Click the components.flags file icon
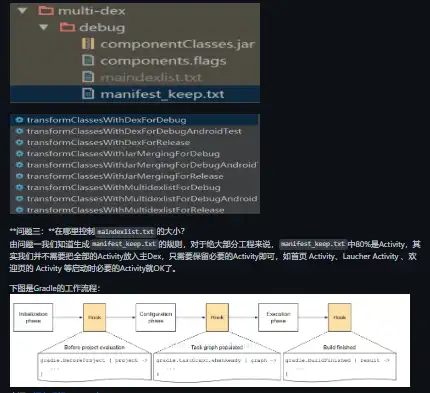Image resolution: width=430 pixels, height=393 pixels. tap(88, 60)
